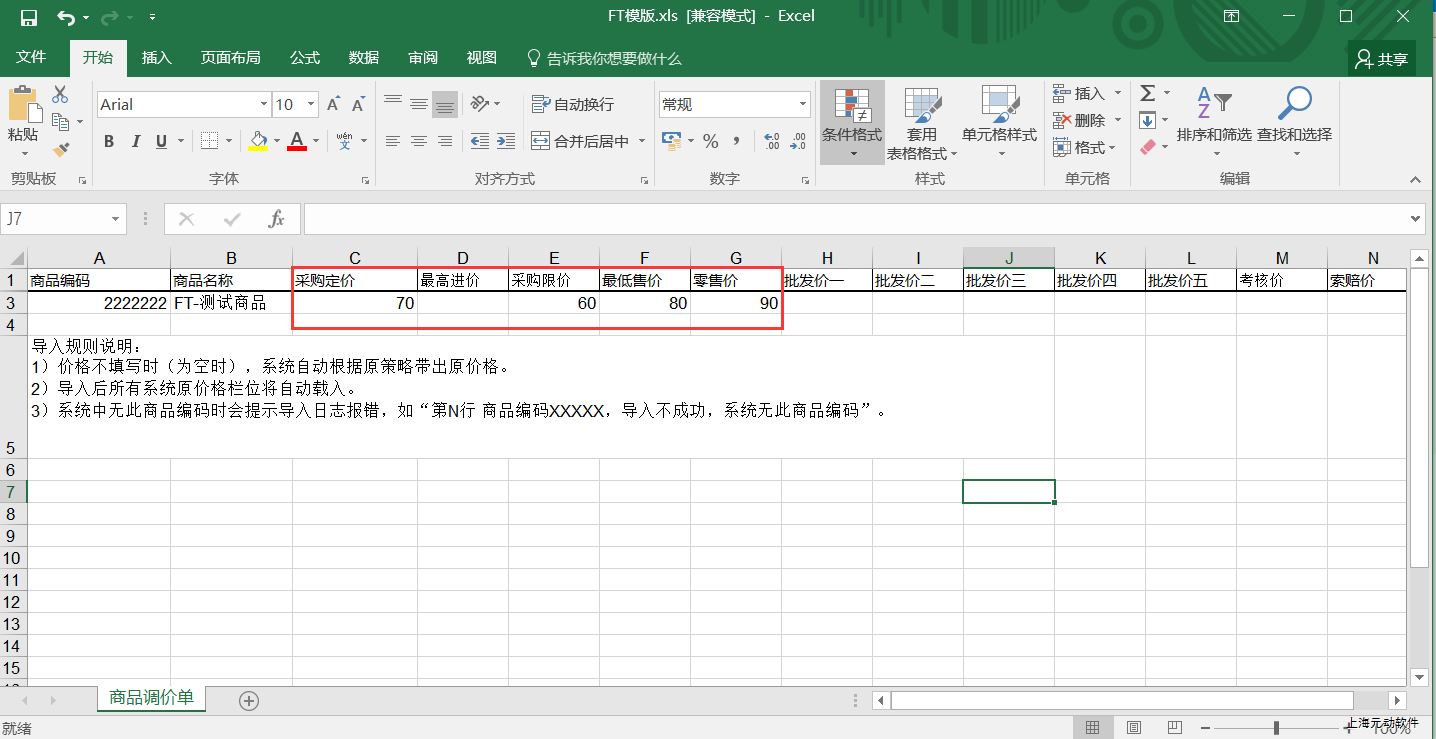
Task: Click the 共享 (Share) button
Action: coord(1381,59)
